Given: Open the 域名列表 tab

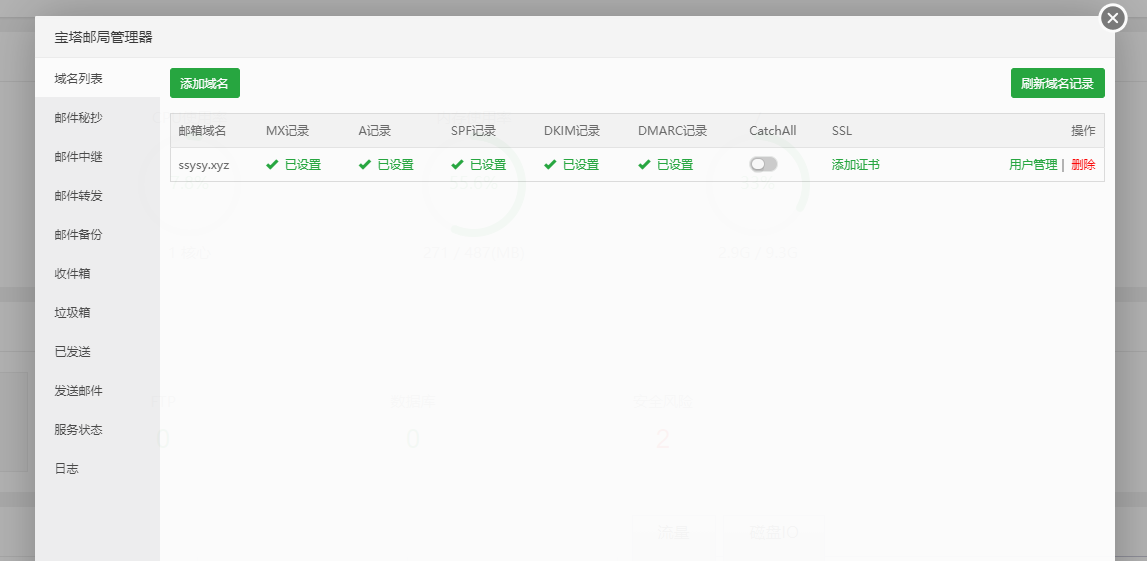Looking at the screenshot, I should pos(97,78).
